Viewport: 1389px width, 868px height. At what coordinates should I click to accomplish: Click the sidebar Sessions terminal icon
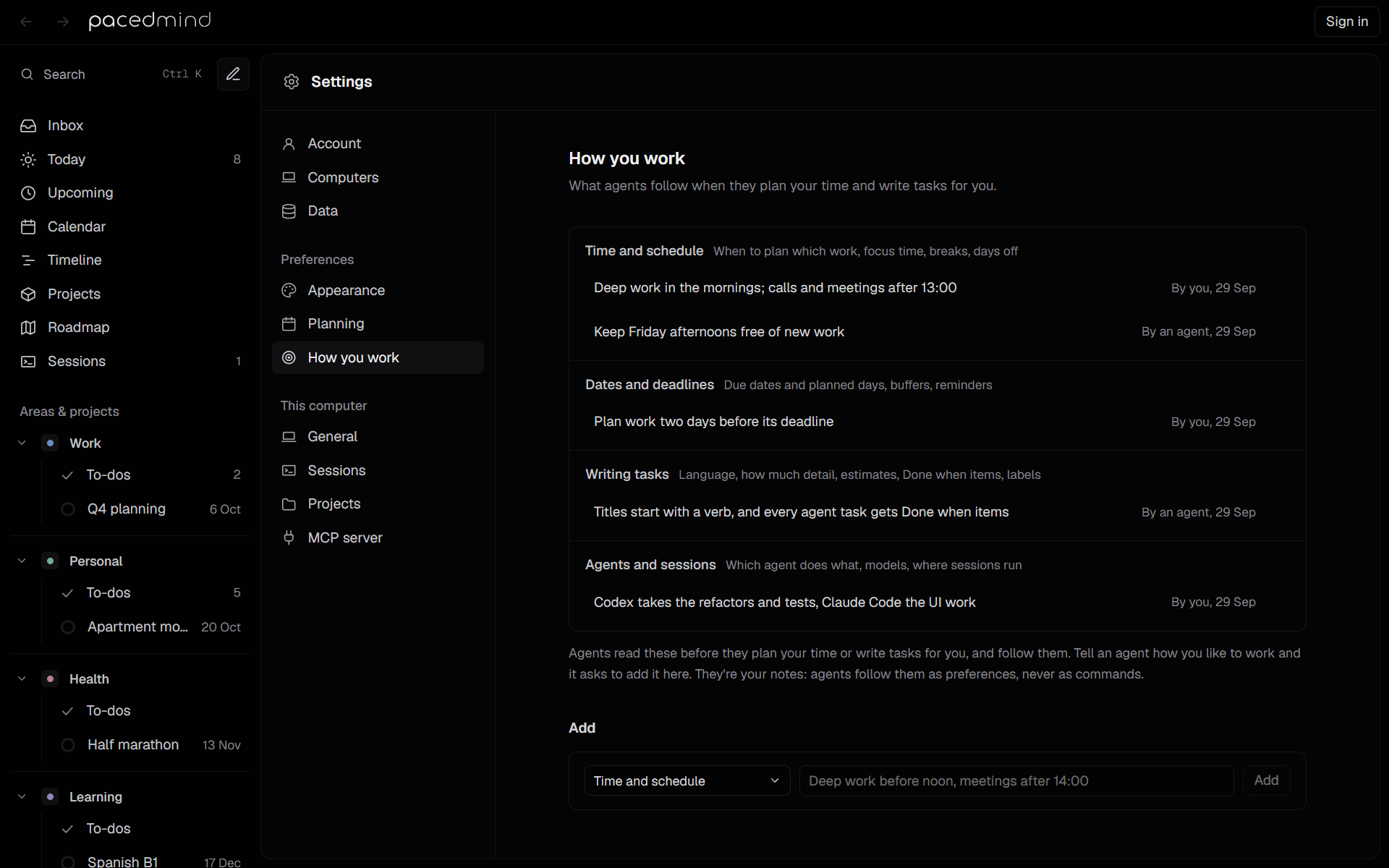click(x=28, y=362)
